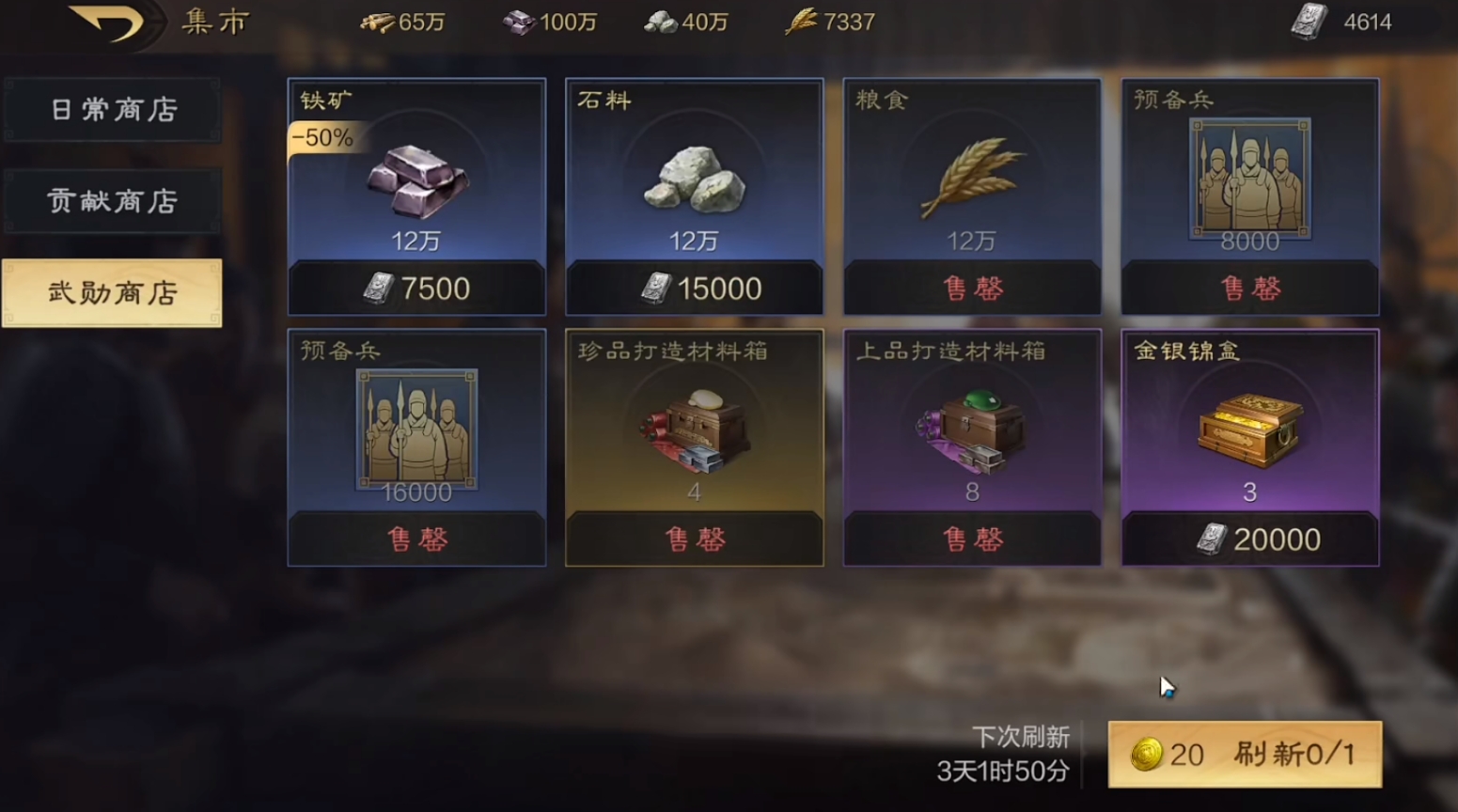Screen dimensions: 1458x812
Task: Select the 8000 预备兵 soldiers icon
Action: click(1249, 179)
